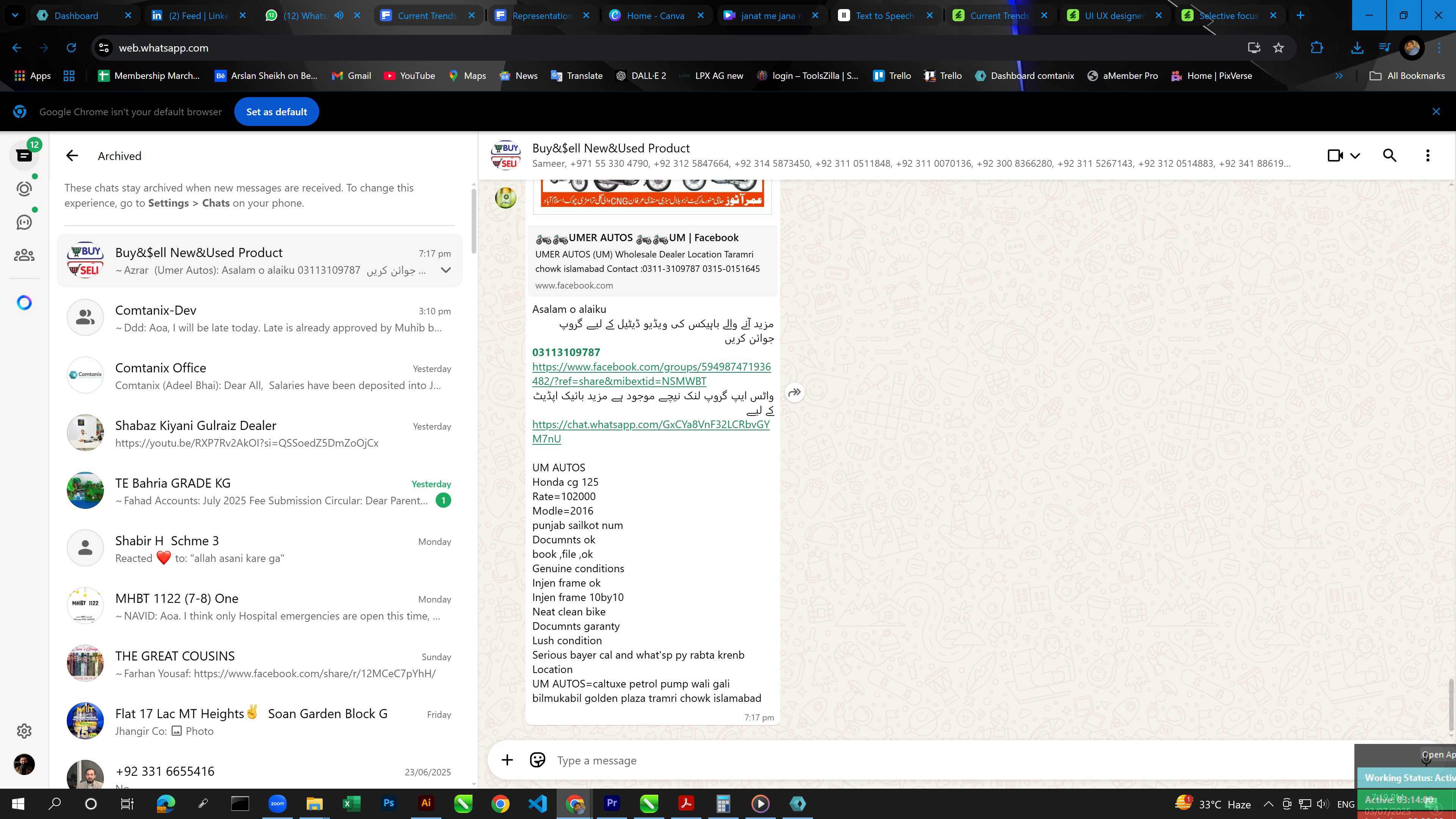This screenshot has width=1456, height=819.
Task: Open the chat.whatsapp.com invite link
Action: coord(651,431)
